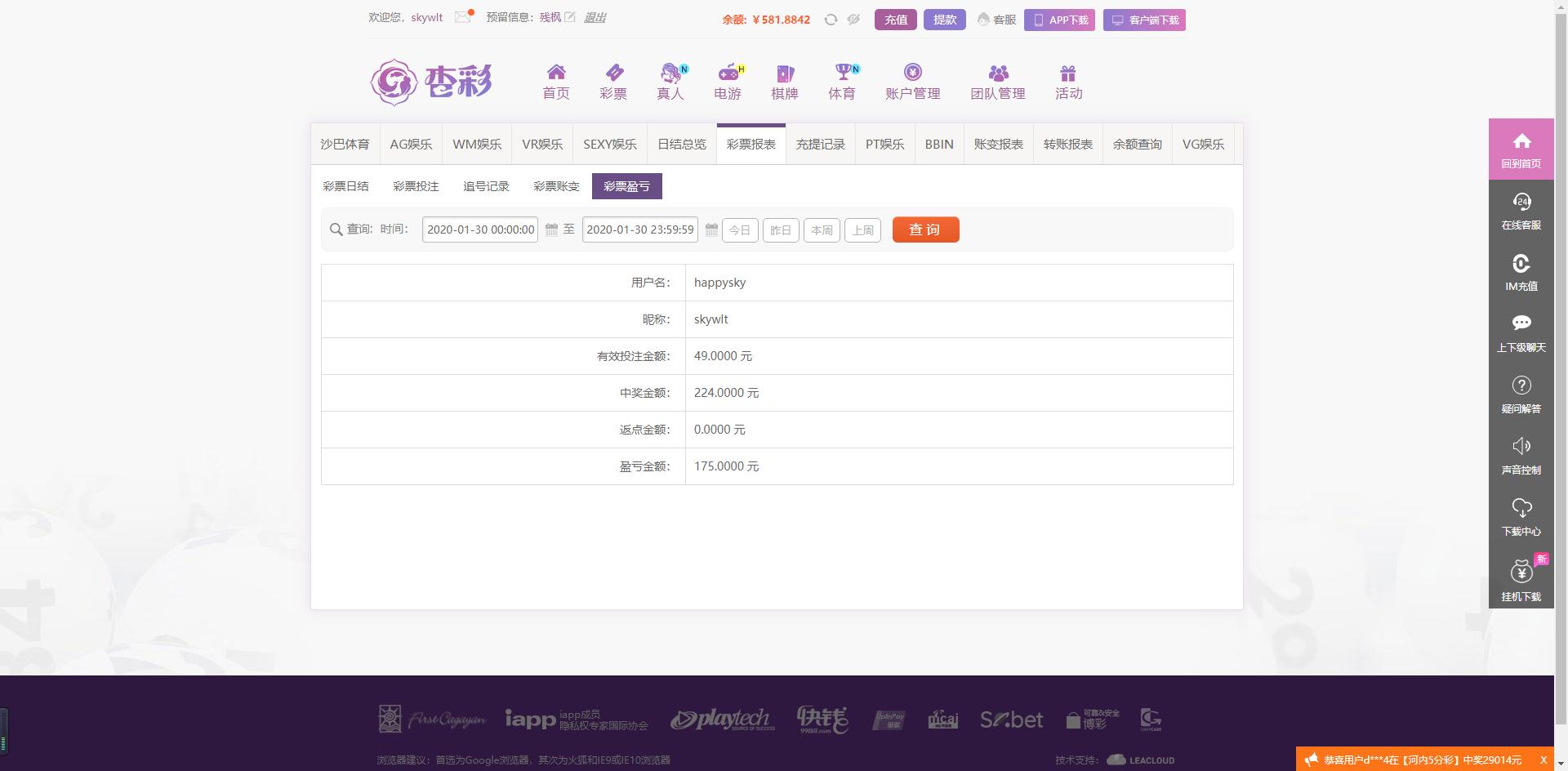Open 在线客服 in right sidebar
The height and width of the screenshot is (771, 1568).
pyautogui.click(x=1521, y=210)
